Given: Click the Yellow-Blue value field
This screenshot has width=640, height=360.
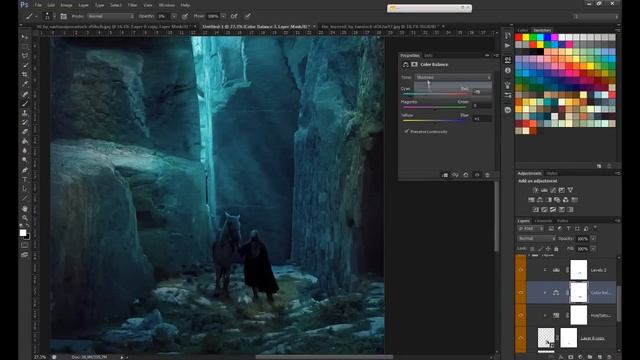Looking at the screenshot, I should [482, 118].
